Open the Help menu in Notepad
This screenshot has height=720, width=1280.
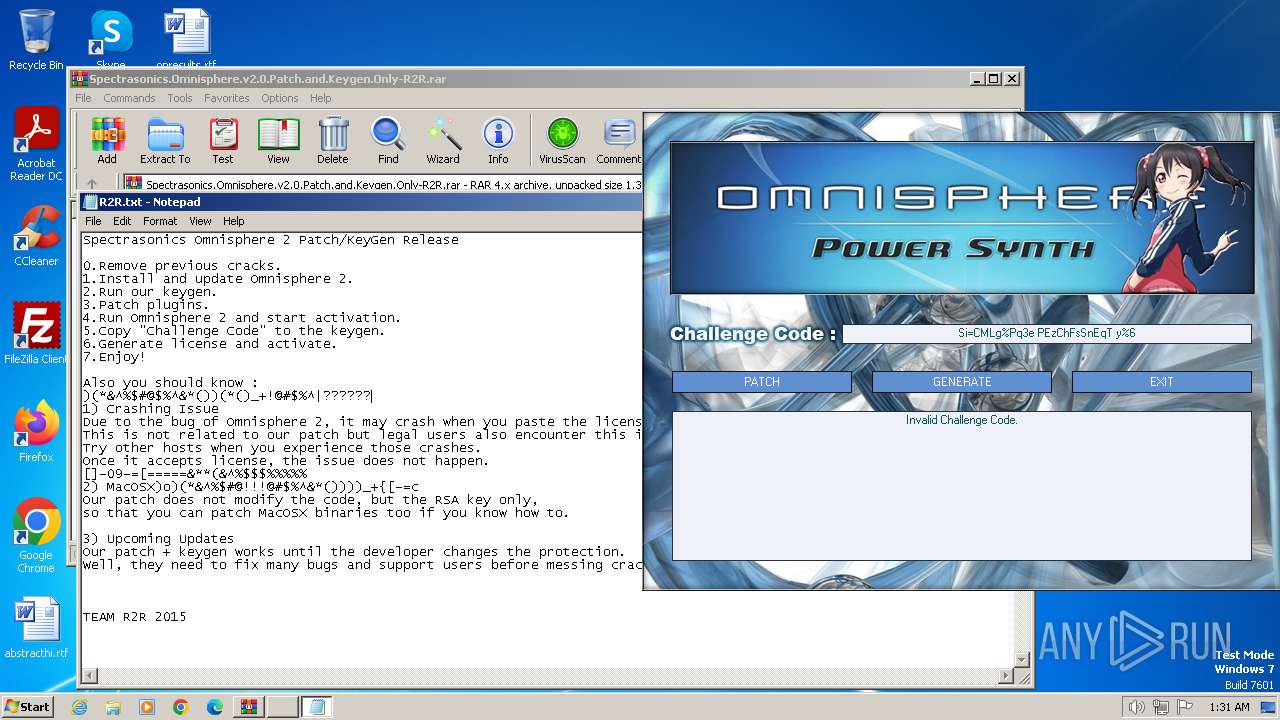233,221
